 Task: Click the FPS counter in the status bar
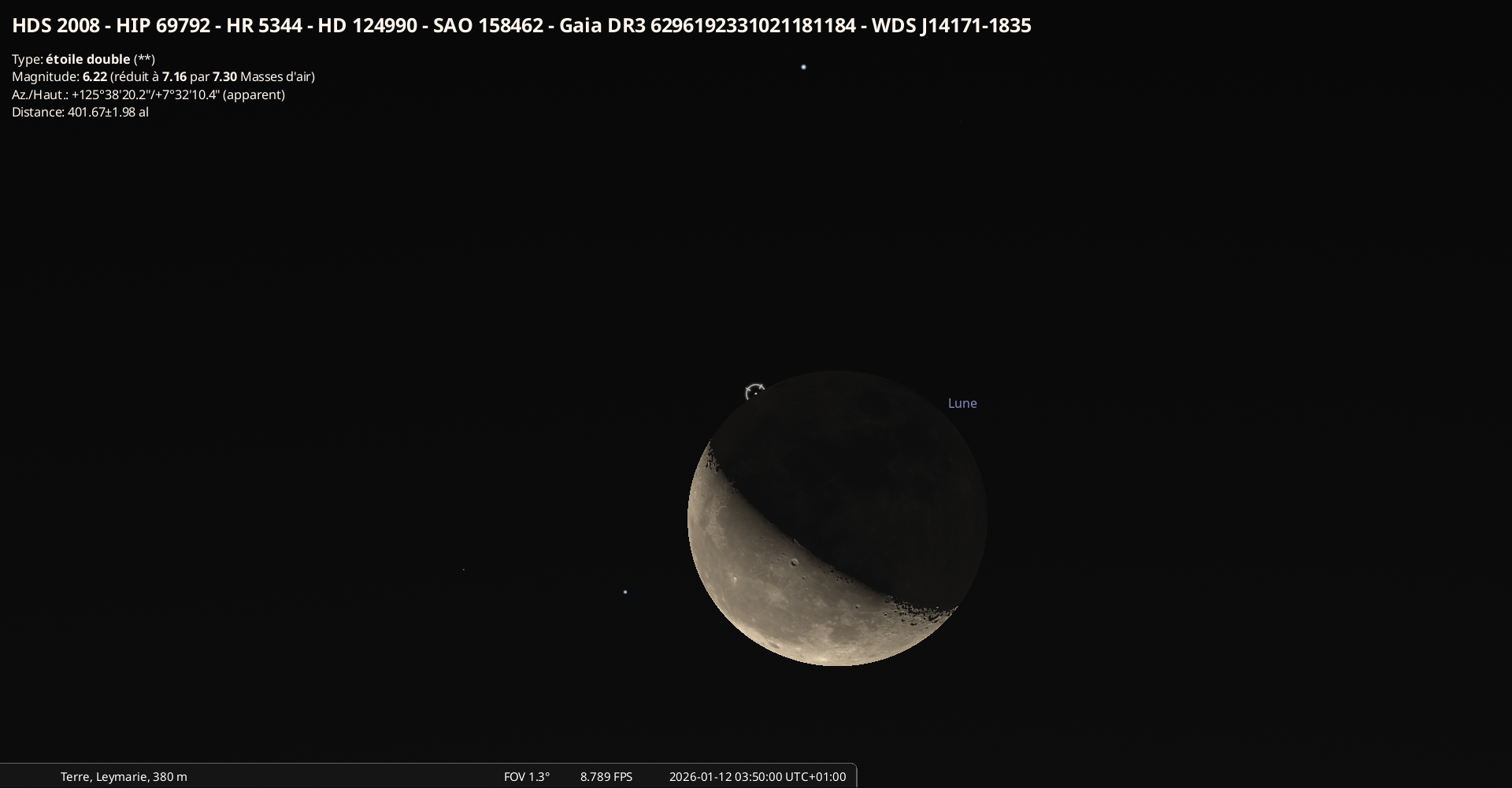pos(606,776)
